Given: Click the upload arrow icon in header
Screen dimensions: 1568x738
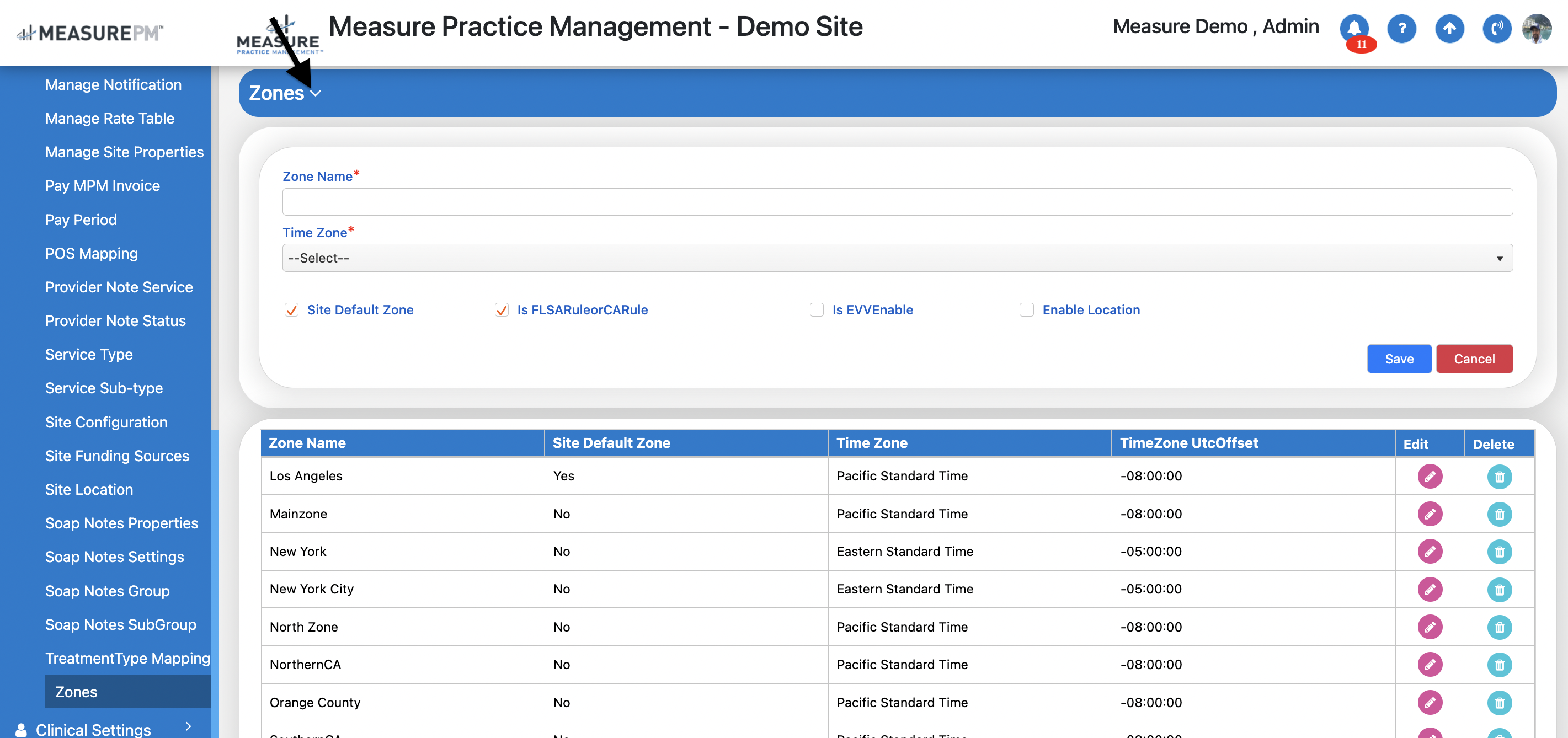Looking at the screenshot, I should click(x=1449, y=28).
